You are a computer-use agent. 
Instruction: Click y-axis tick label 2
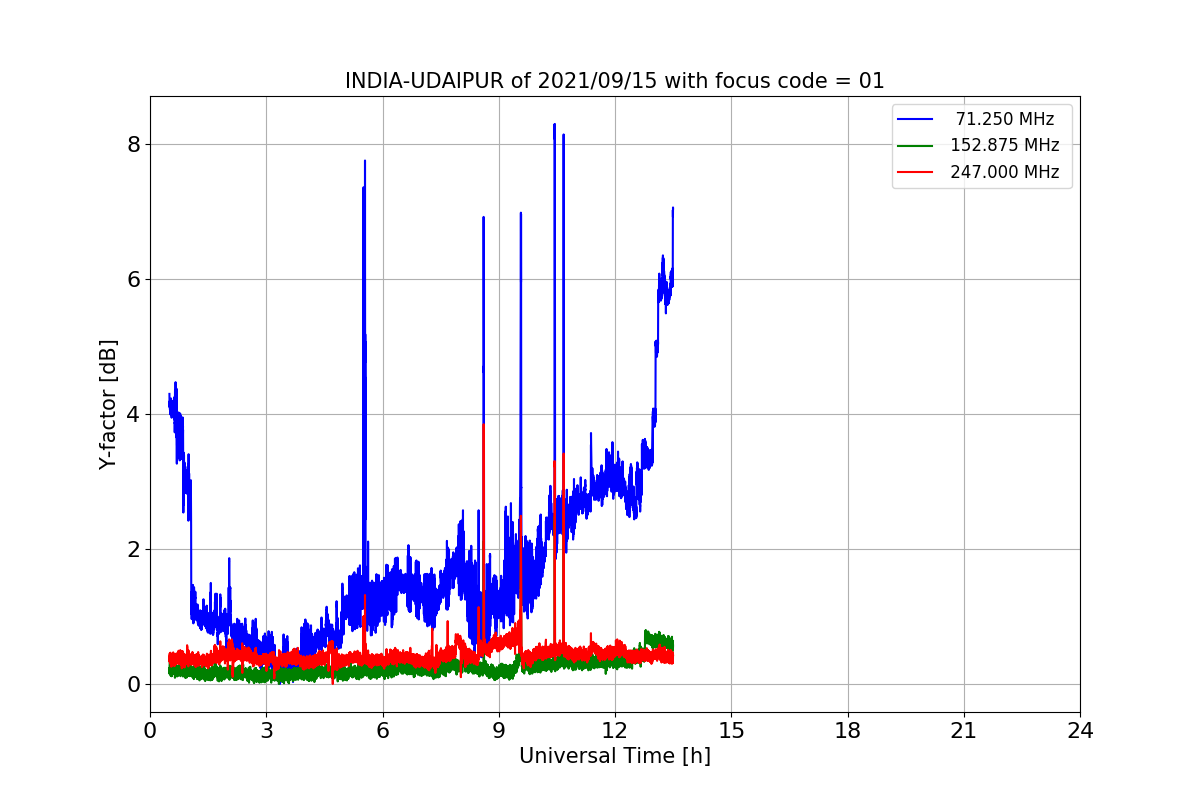point(134,549)
